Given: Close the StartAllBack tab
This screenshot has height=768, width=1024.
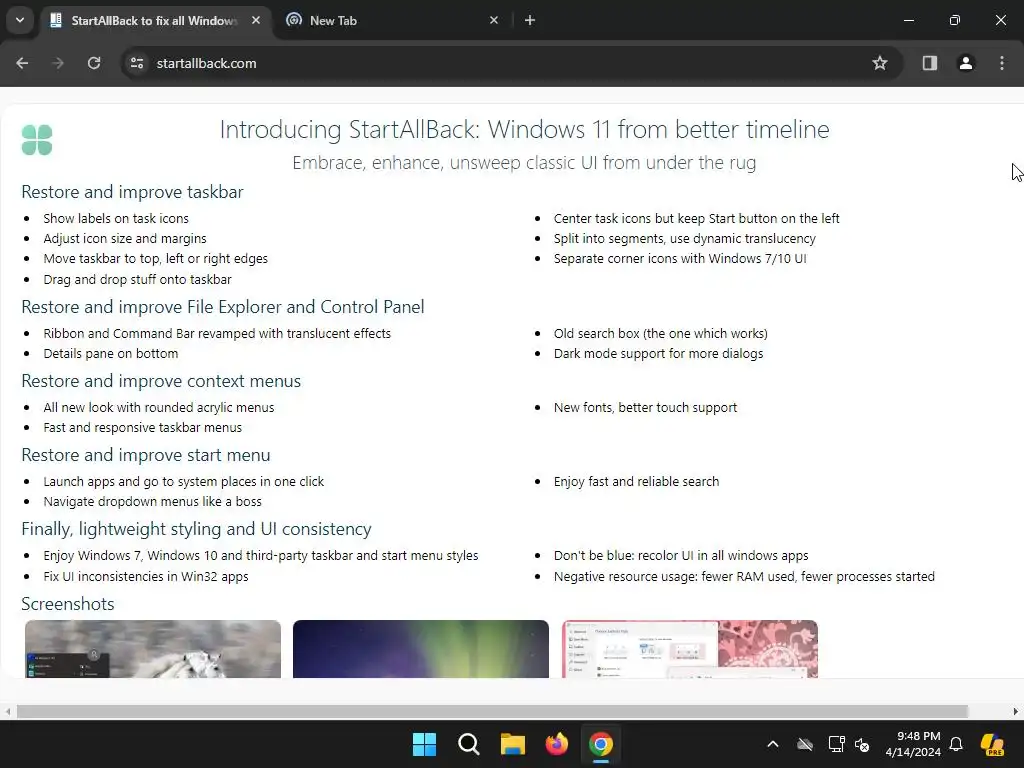Looking at the screenshot, I should coord(256,20).
